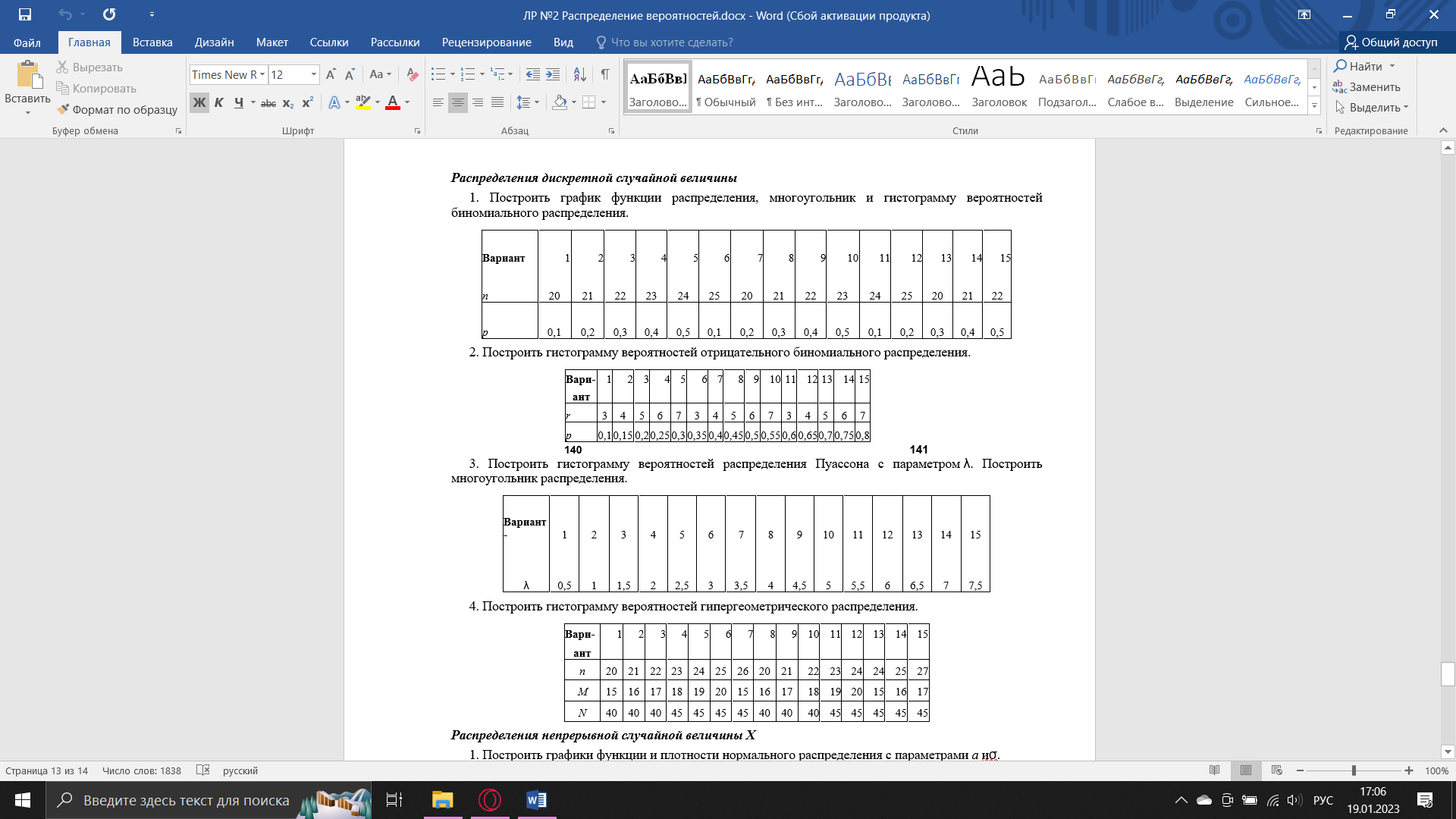Open the change case (Aa) dropdown
Viewport: 1456px width, 819px height.
point(381,74)
